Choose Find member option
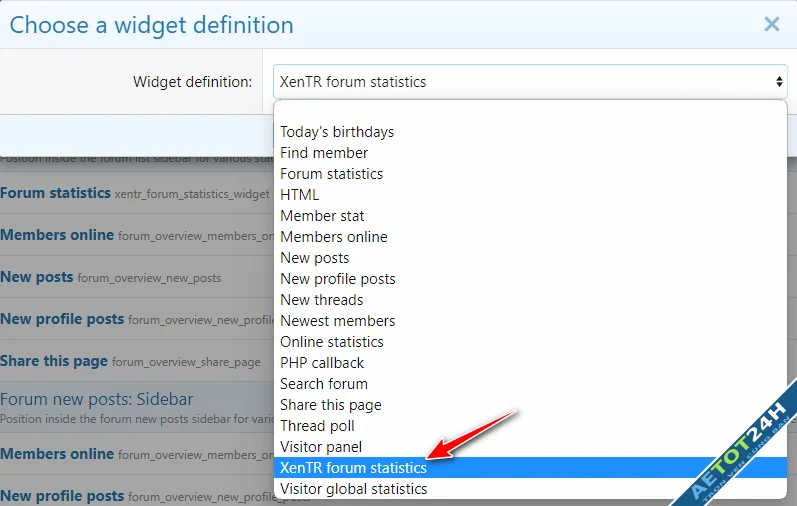 pyautogui.click(x=324, y=153)
